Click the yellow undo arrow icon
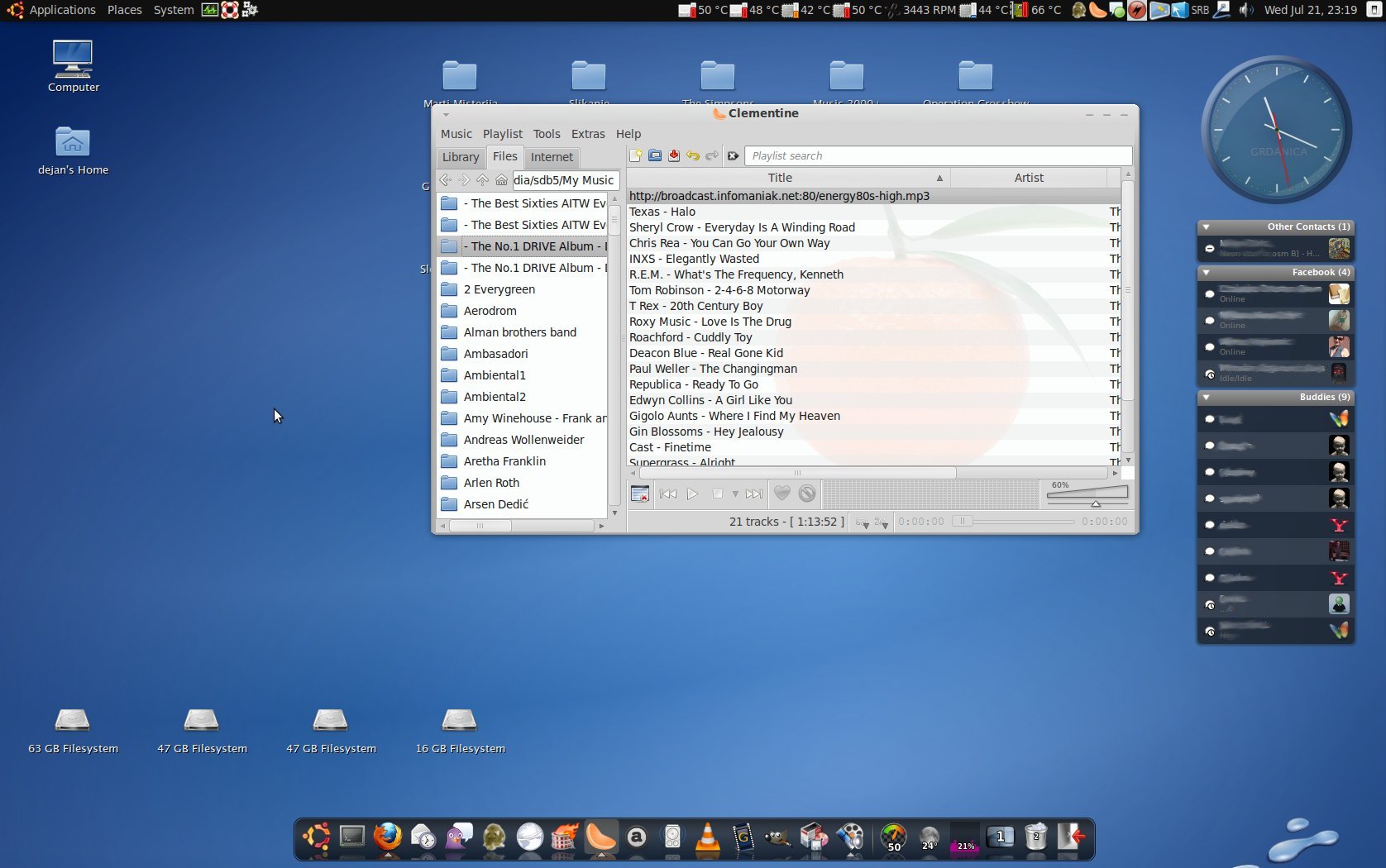 pyautogui.click(x=693, y=155)
